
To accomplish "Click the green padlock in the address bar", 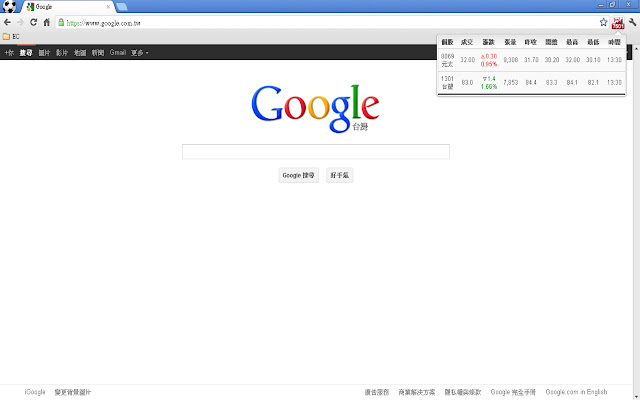I will pyautogui.click(x=61, y=22).
